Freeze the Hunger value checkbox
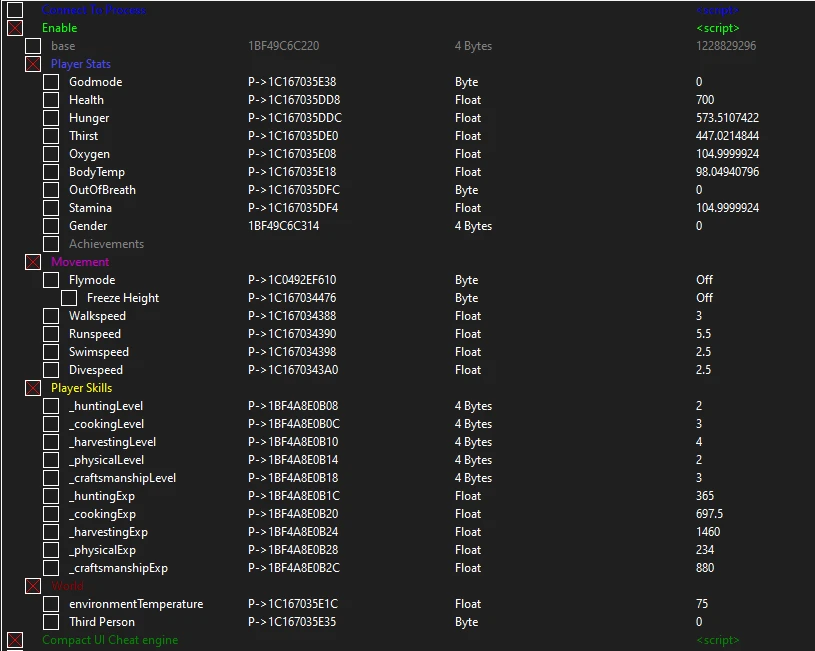 click(x=51, y=118)
